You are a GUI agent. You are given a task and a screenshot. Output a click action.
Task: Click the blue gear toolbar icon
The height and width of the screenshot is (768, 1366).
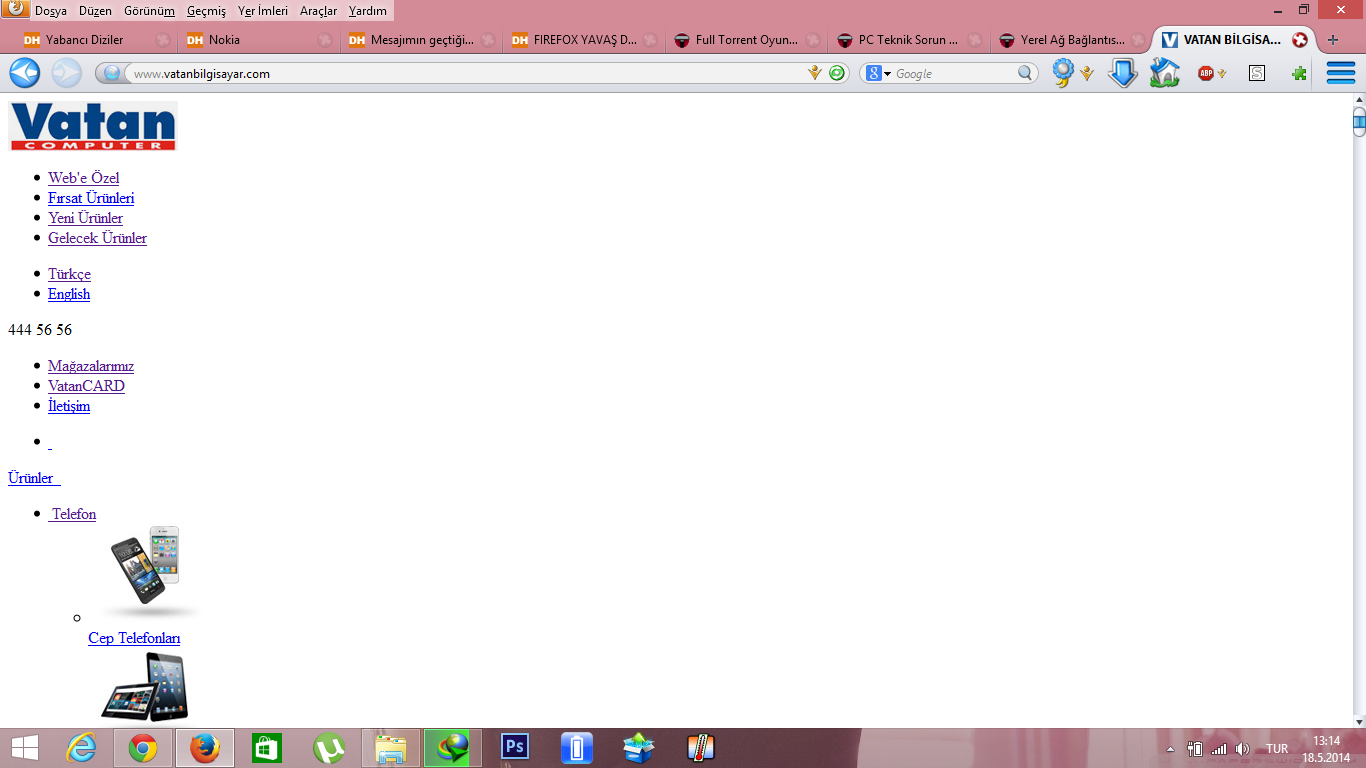coord(1062,73)
